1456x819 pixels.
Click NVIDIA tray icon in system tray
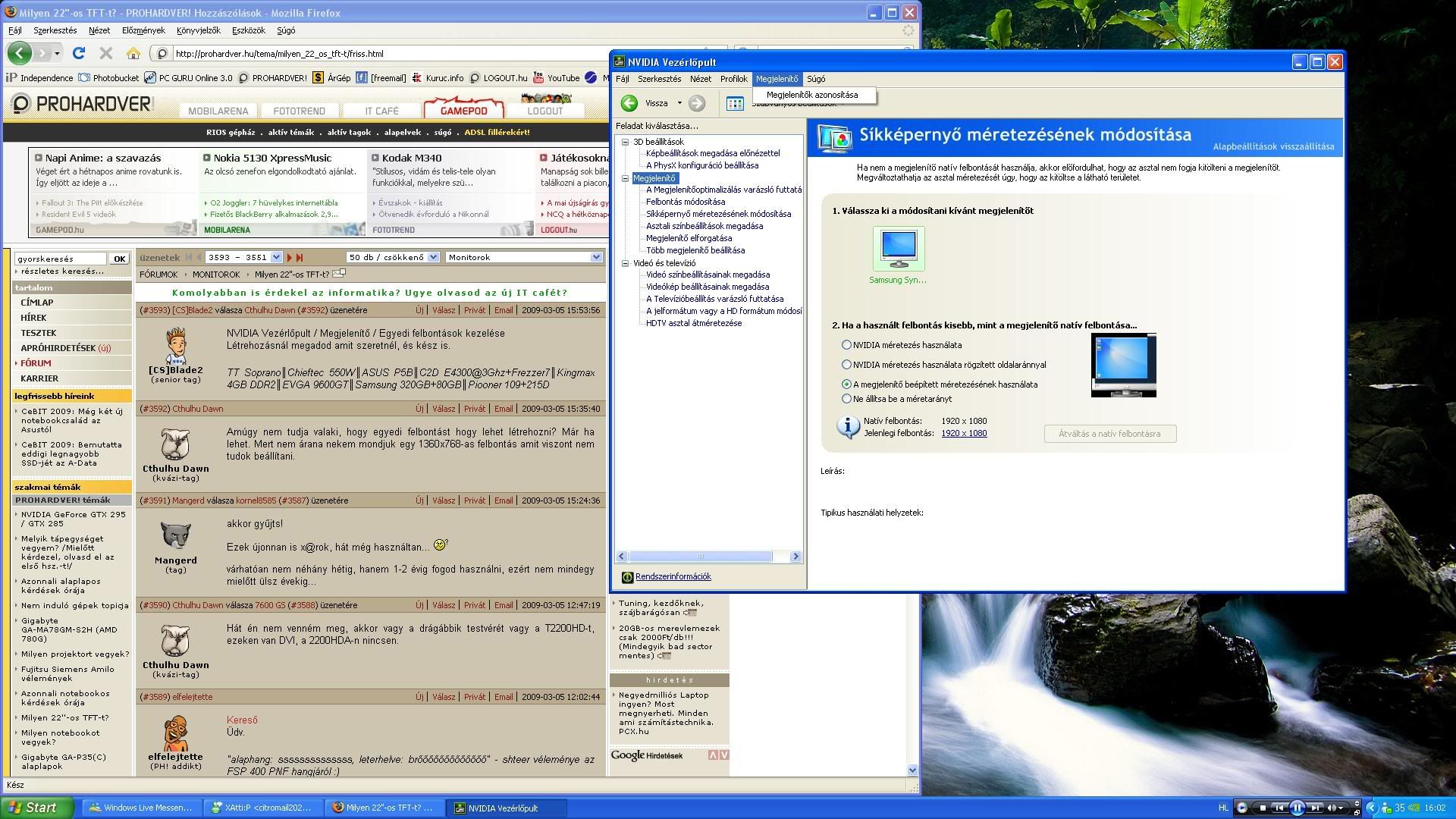pyautogui.click(x=1413, y=808)
